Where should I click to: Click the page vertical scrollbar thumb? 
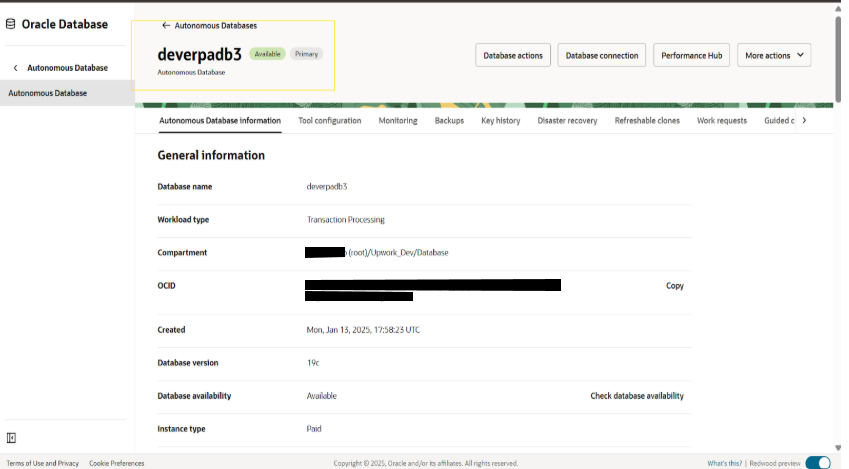[838, 60]
